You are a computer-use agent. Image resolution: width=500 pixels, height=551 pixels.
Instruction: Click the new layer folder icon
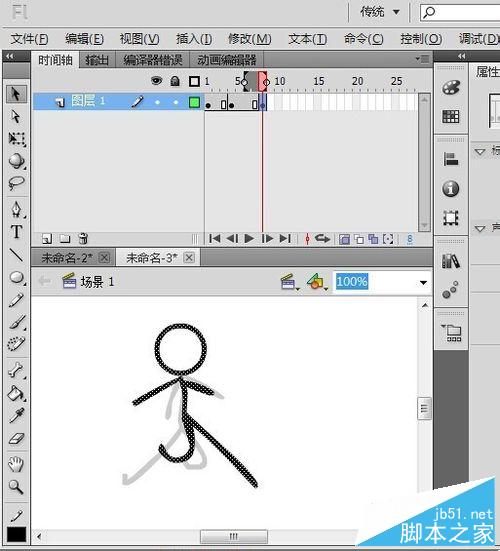(x=65, y=239)
